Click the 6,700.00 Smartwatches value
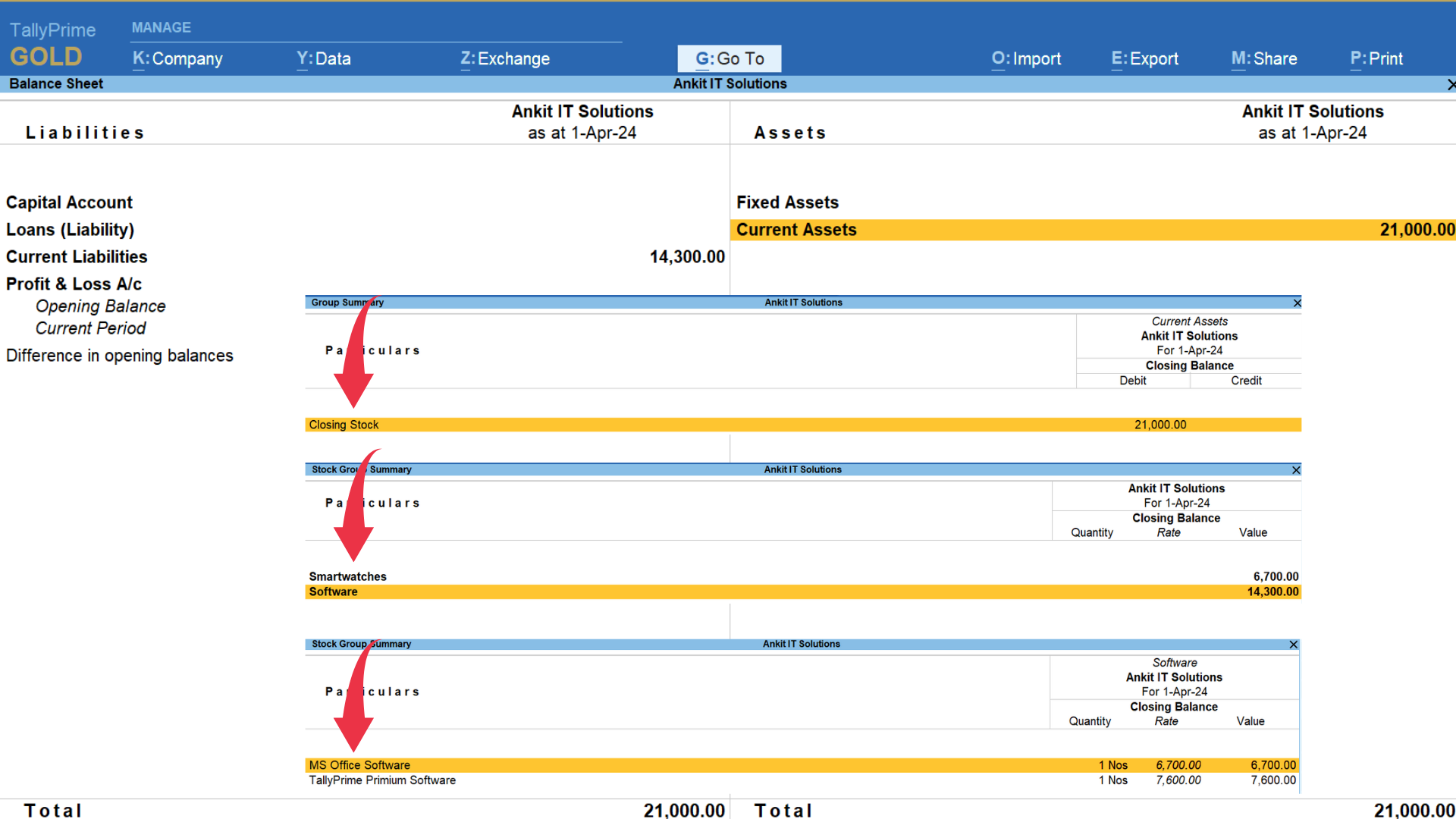 [1276, 576]
